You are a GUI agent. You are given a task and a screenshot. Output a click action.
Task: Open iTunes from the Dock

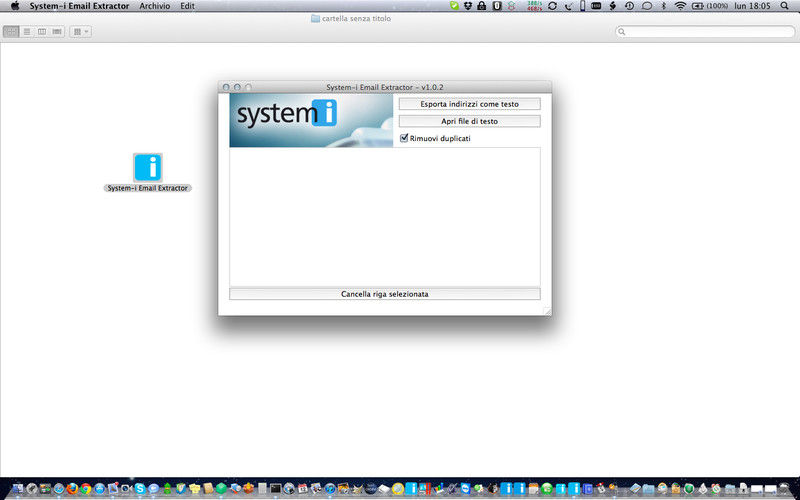pos(330,488)
